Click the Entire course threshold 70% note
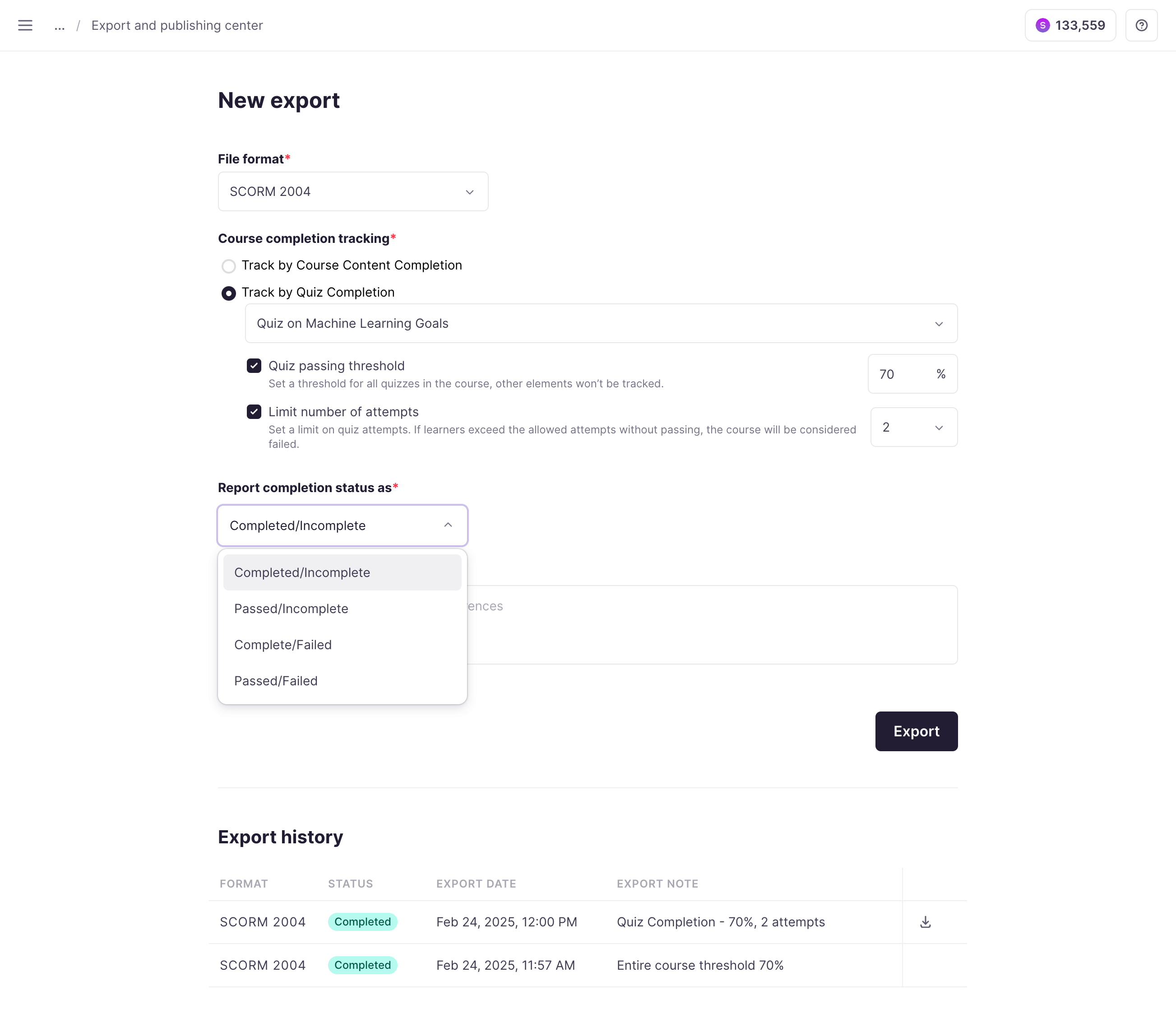 click(700, 965)
